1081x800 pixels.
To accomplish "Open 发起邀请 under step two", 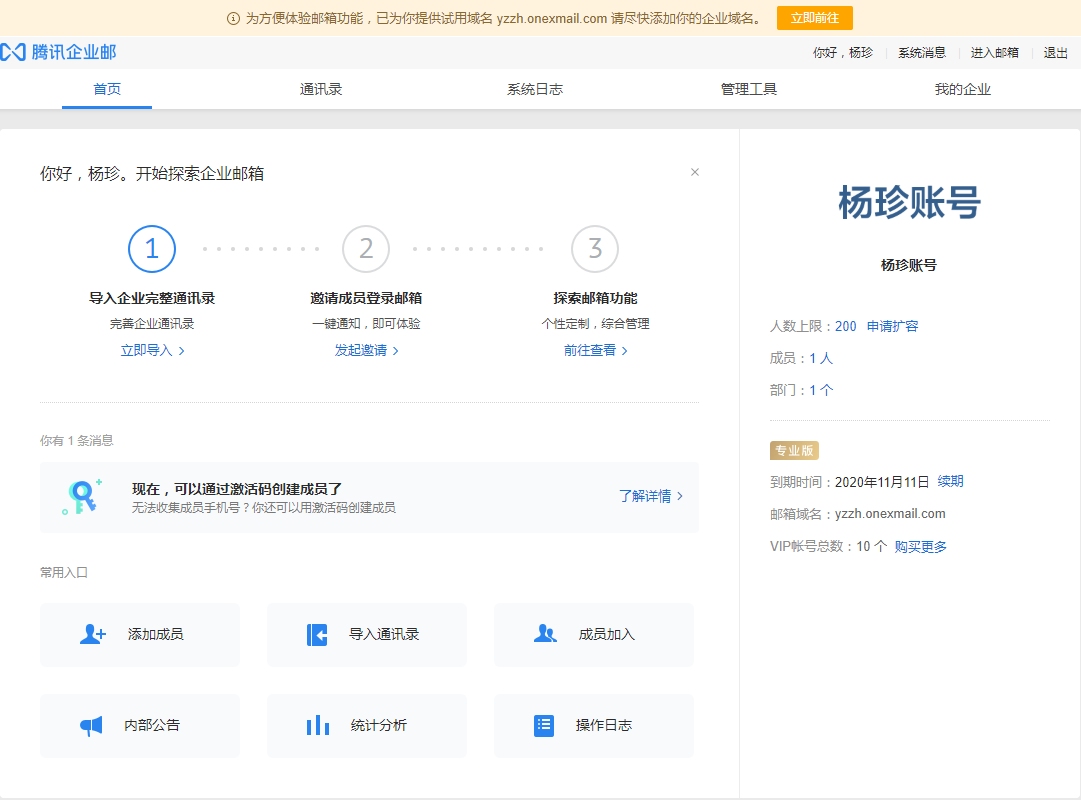I will pos(361,352).
